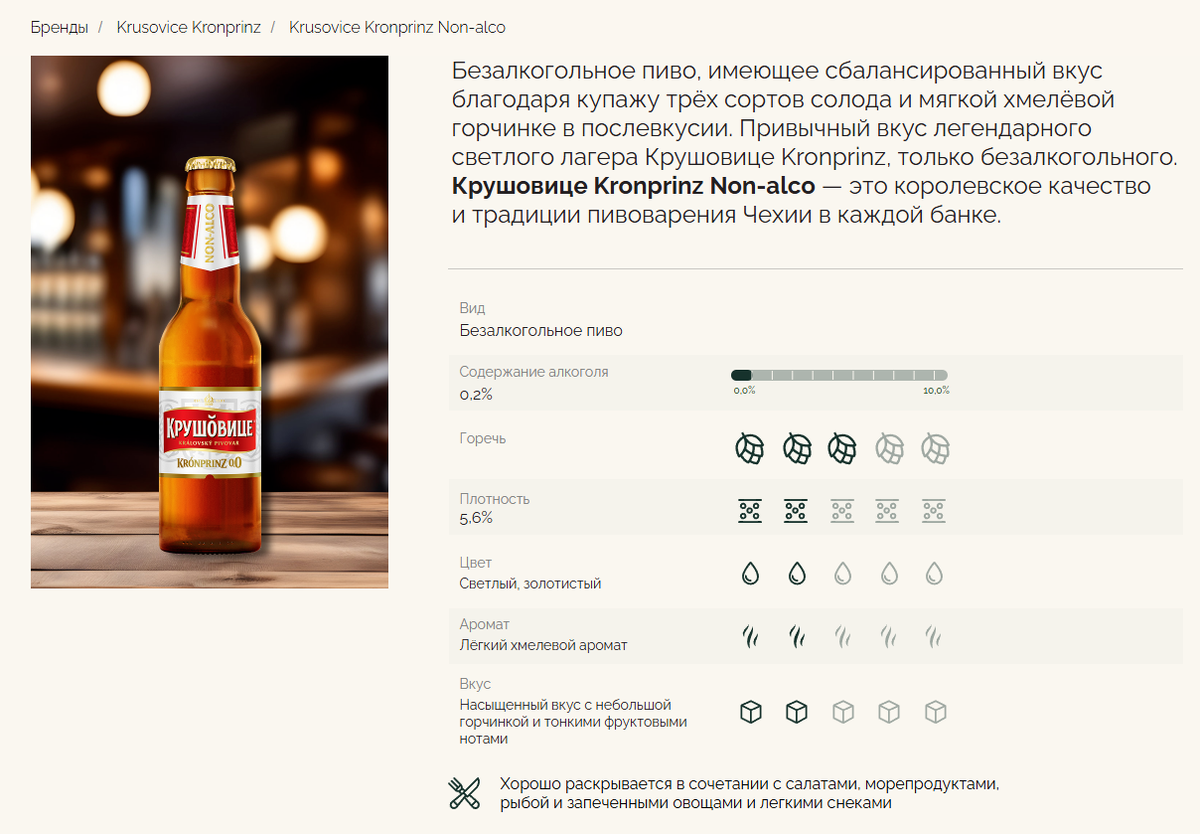Click the bold Крушовице Kronprinz Non-alco text
This screenshot has height=834, width=1200.
coord(634,186)
